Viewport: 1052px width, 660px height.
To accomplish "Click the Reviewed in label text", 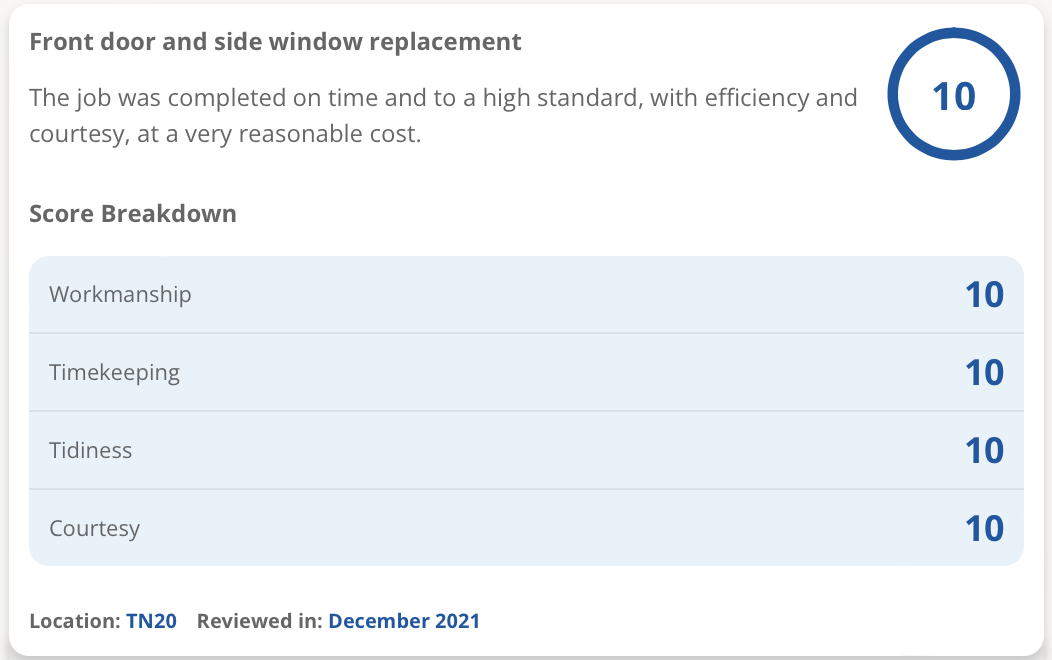I will [x=260, y=621].
